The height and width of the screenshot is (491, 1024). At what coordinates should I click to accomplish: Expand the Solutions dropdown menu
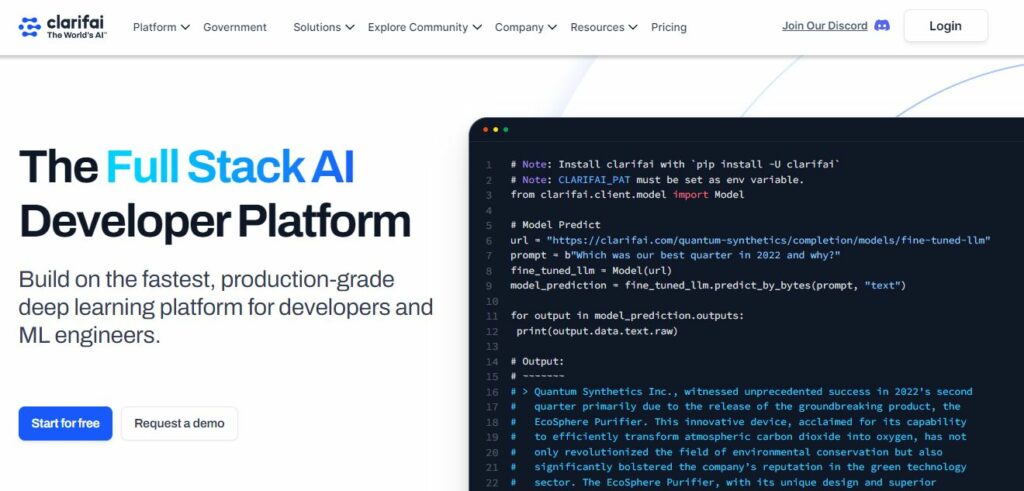coord(324,27)
